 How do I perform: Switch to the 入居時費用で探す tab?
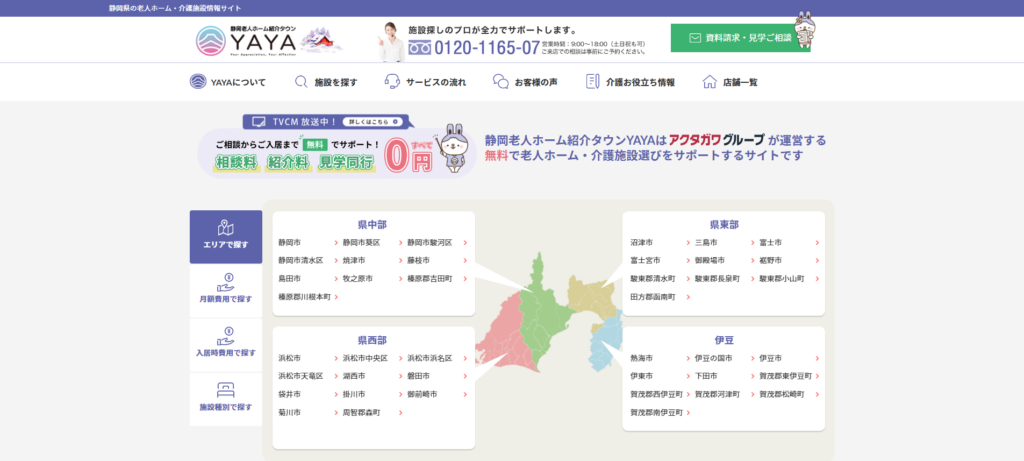coord(226,345)
